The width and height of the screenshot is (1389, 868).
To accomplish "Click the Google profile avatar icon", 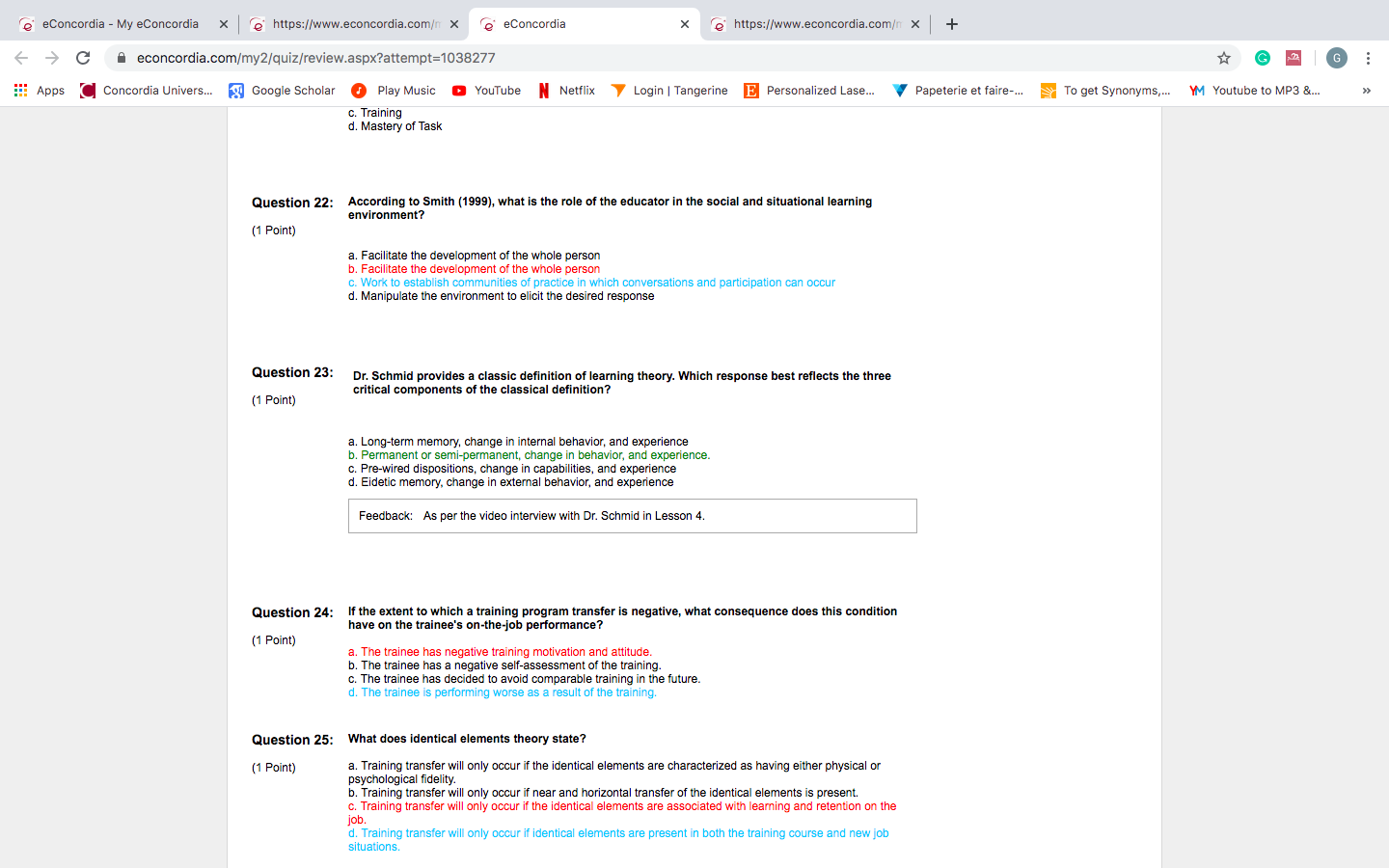I will [1336, 58].
